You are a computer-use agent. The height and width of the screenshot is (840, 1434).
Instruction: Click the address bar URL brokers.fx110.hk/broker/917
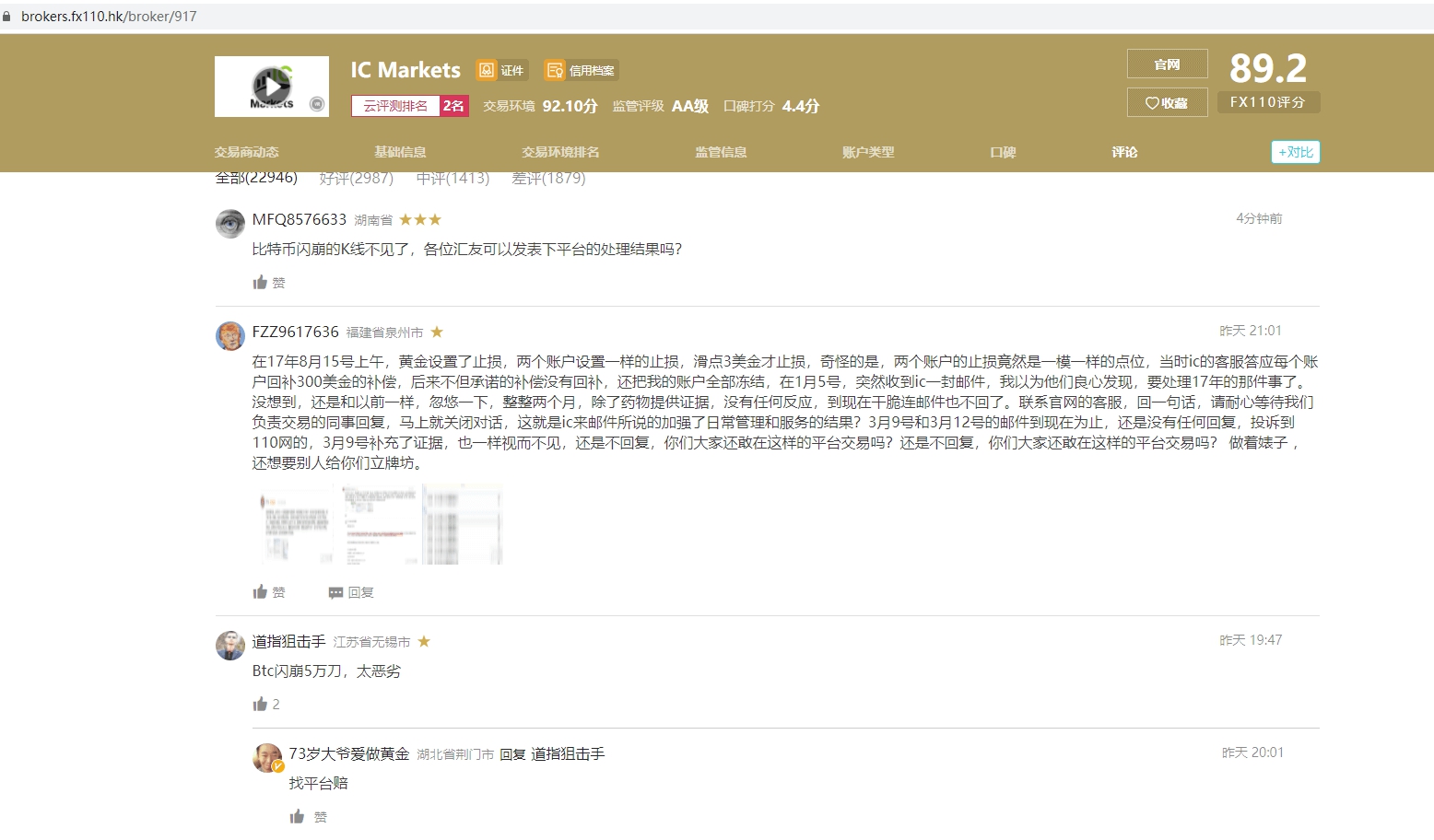tap(109, 16)
